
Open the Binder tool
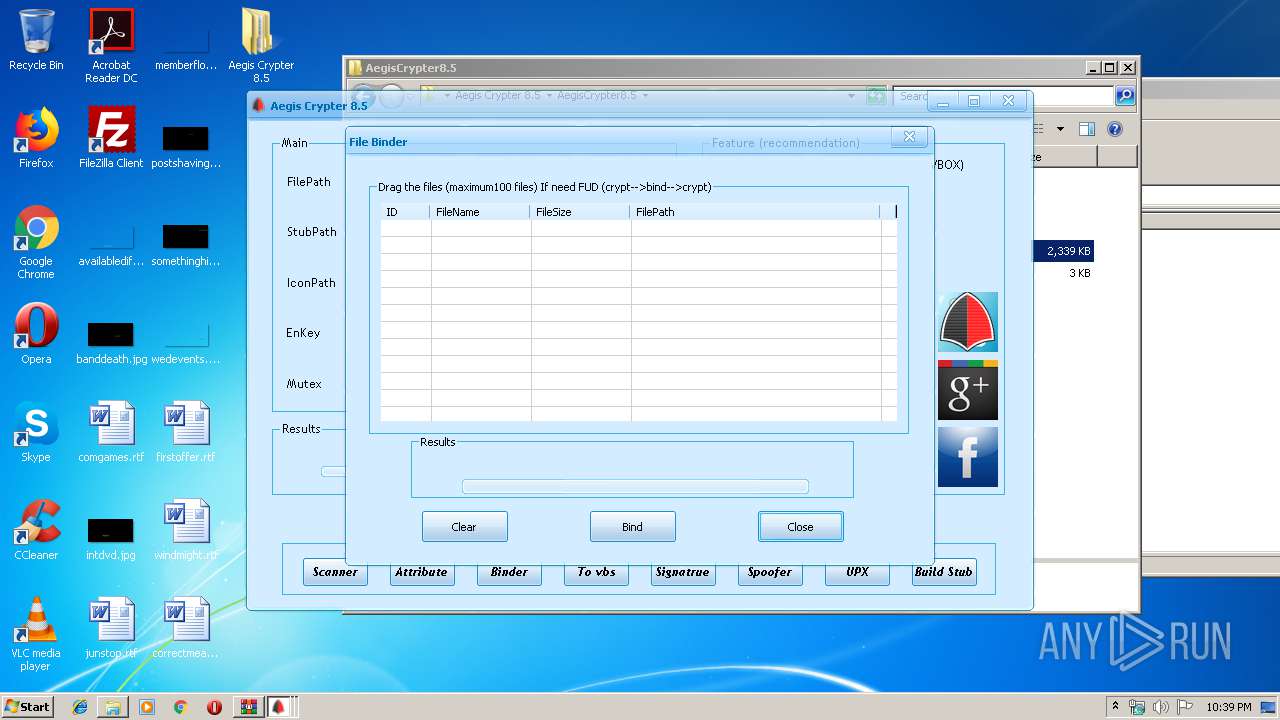[509, 572]
